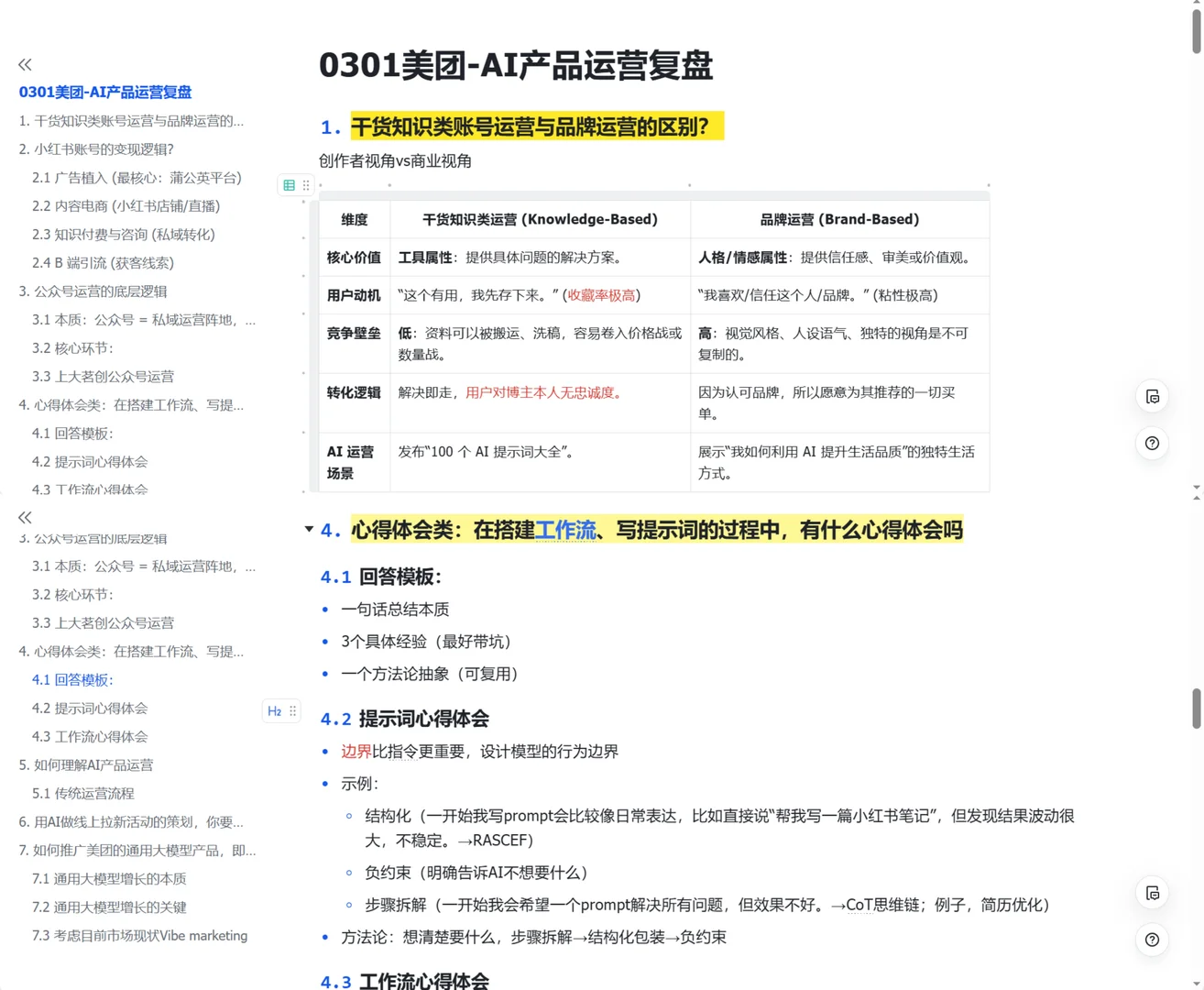1204x990 pixels.
Task: Go to outline item 7.3 考虑目前市场现状Vibe marketing
Action: point(139,935)
